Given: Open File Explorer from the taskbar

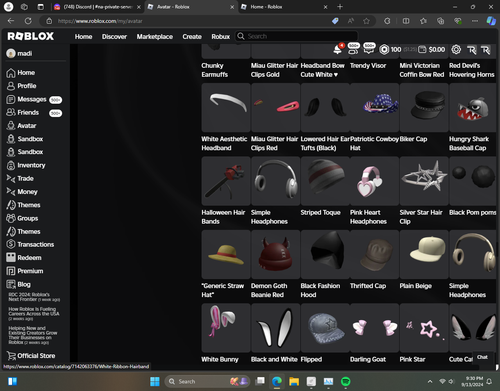Looking at the screenshot, I should [294, 381].
